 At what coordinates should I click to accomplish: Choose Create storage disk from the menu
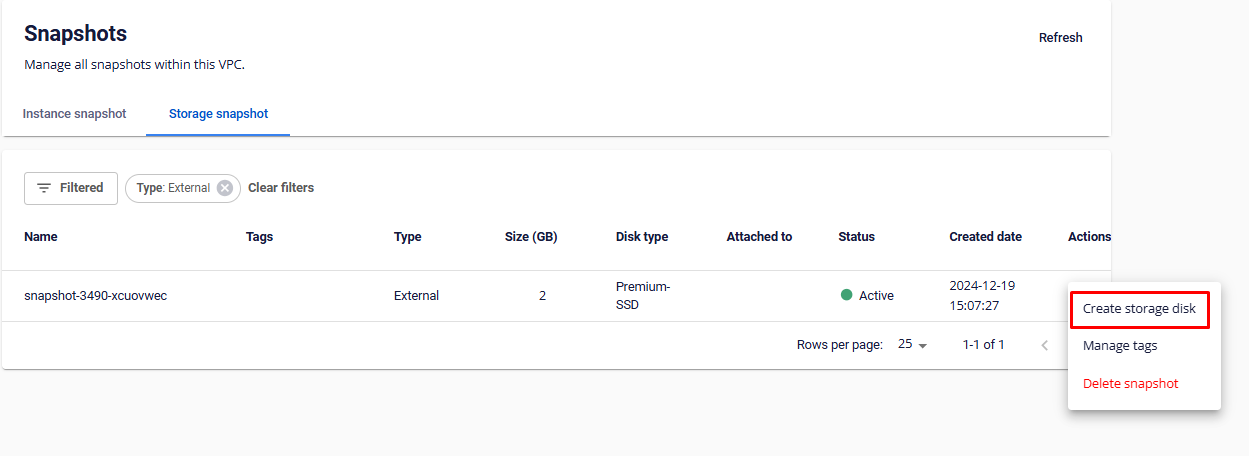point(1139,309)
